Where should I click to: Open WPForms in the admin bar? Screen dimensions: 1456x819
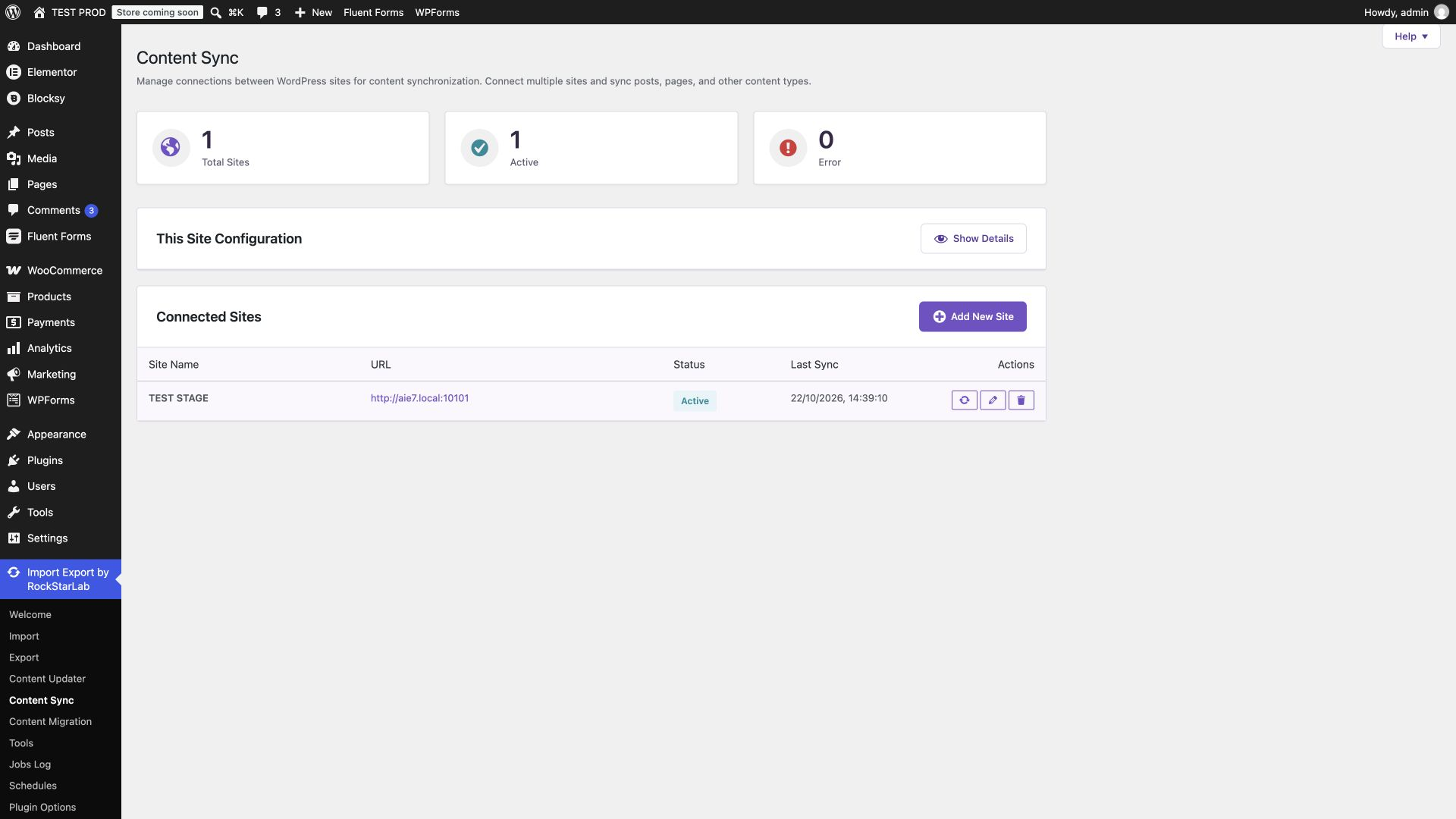tap(437, 12)
